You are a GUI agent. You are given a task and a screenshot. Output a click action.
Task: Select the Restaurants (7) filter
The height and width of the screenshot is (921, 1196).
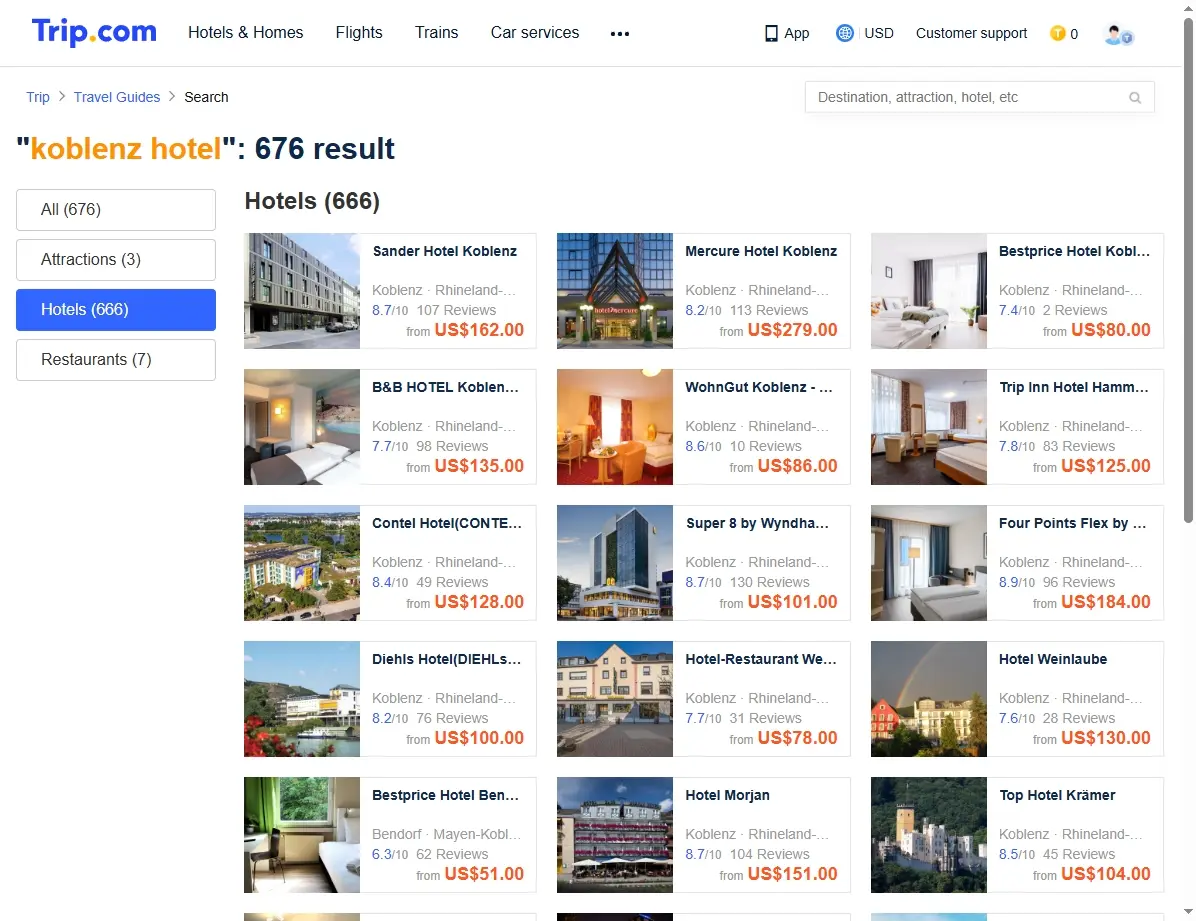coord(116,360)
